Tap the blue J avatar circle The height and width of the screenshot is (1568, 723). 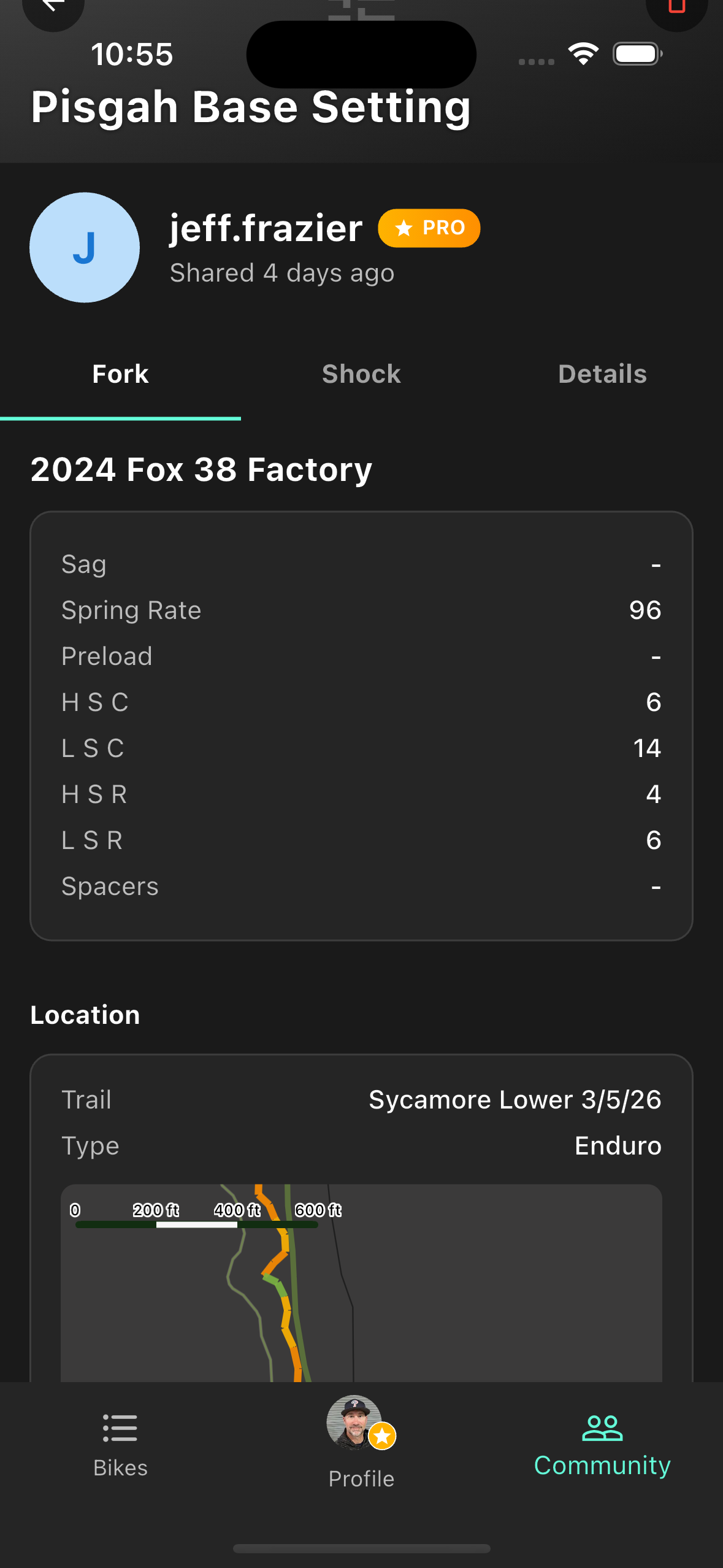pos(85,248)
